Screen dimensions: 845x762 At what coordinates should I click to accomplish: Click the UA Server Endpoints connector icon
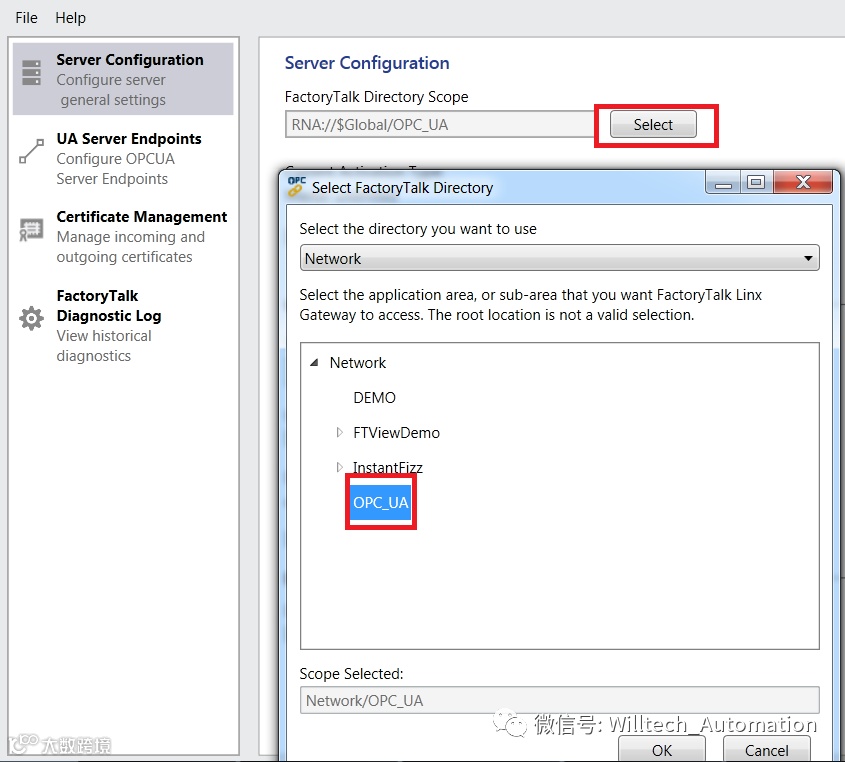click(x=31, y=151)
